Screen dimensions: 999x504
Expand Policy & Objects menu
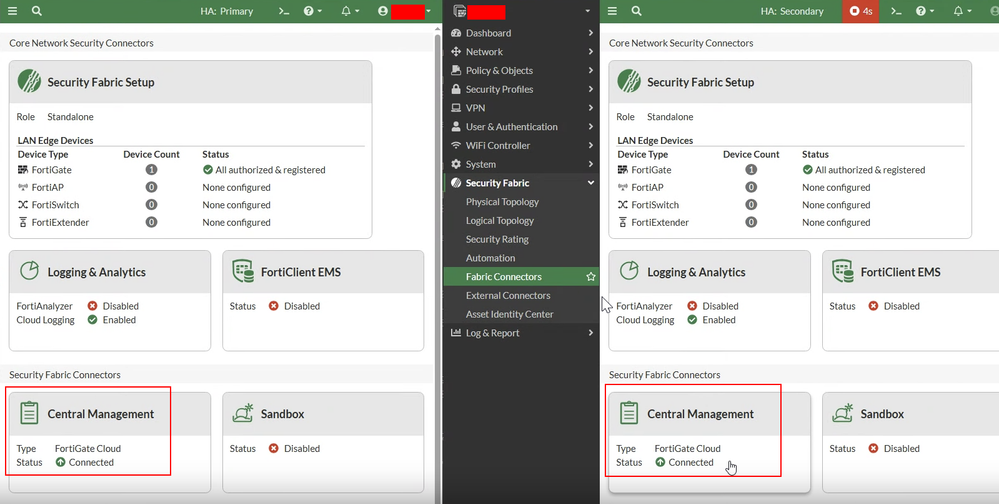click(521, 71)
